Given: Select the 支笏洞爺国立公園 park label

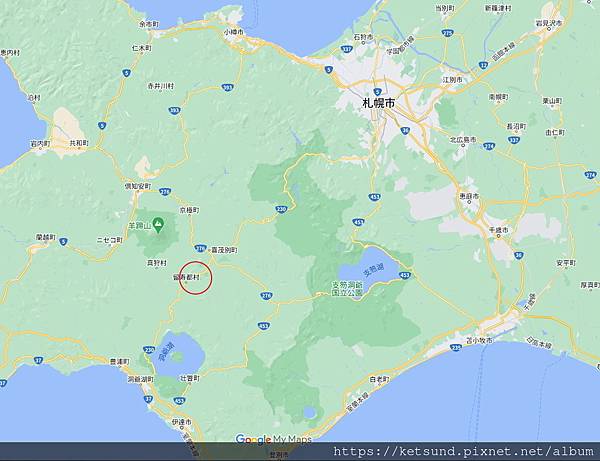Looking at the screenshot, I should (x=347, y=289).
